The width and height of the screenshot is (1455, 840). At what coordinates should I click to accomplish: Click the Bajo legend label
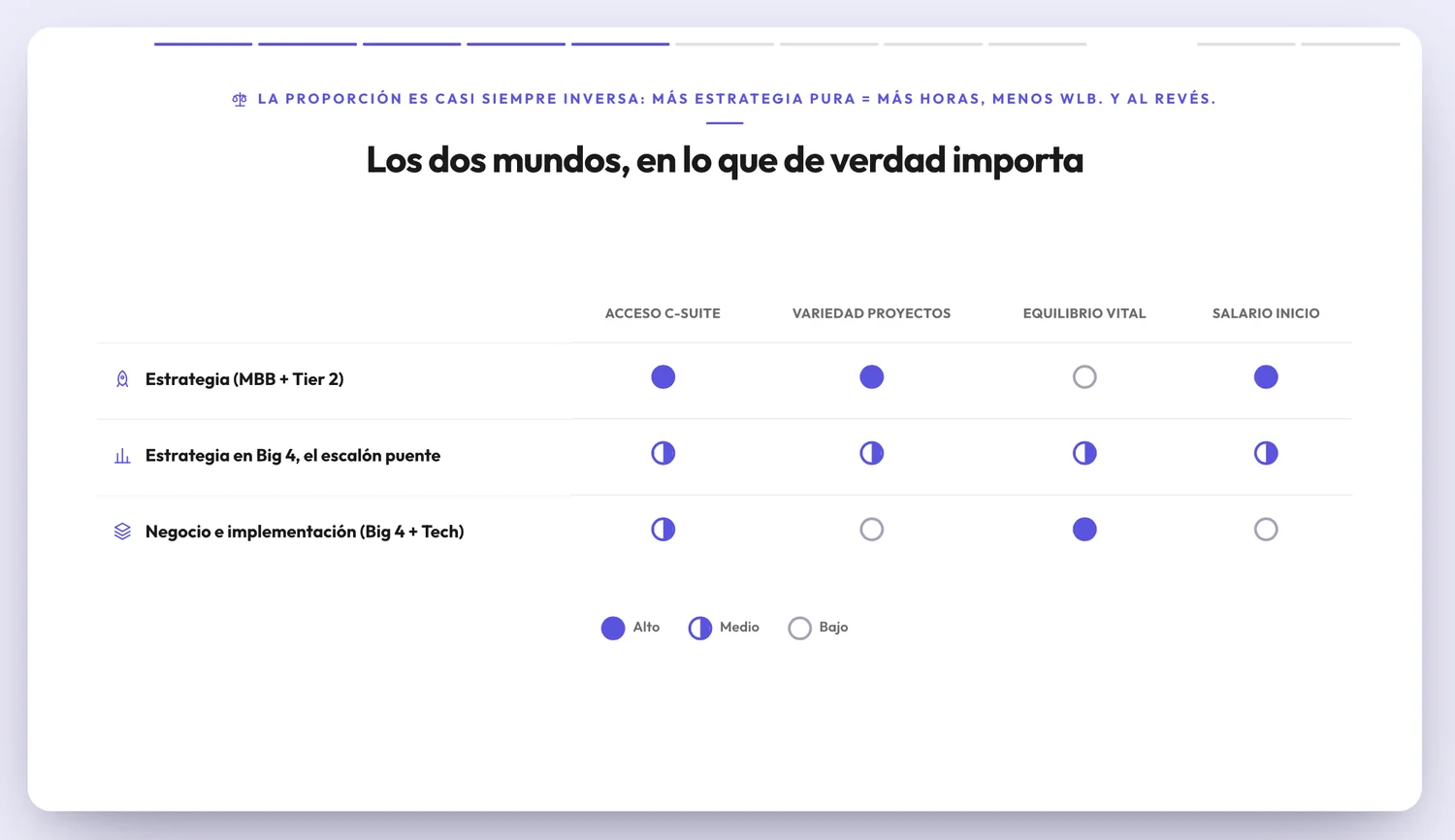833,628
